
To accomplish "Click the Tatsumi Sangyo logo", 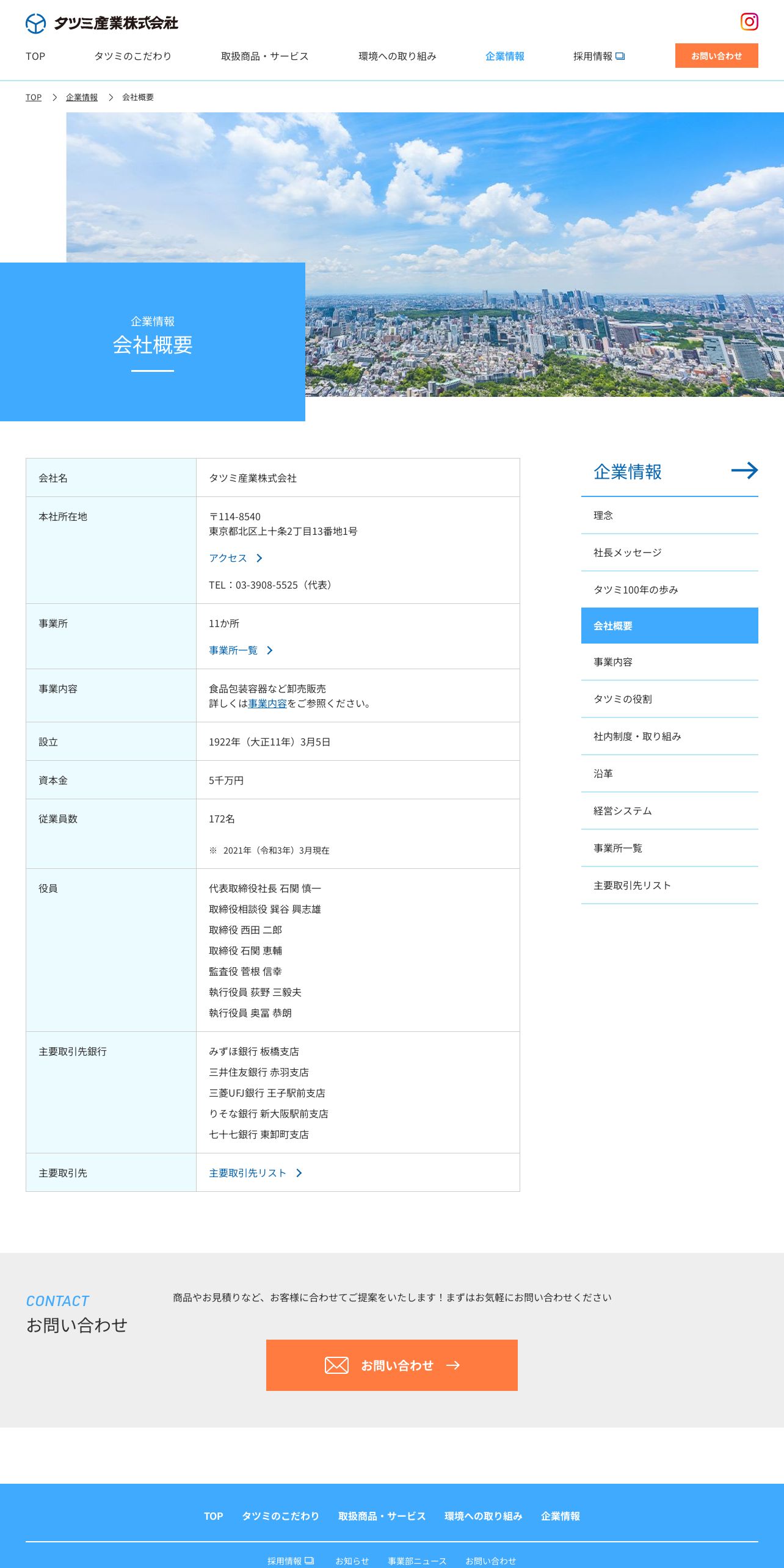I will (x=102, y=23).
